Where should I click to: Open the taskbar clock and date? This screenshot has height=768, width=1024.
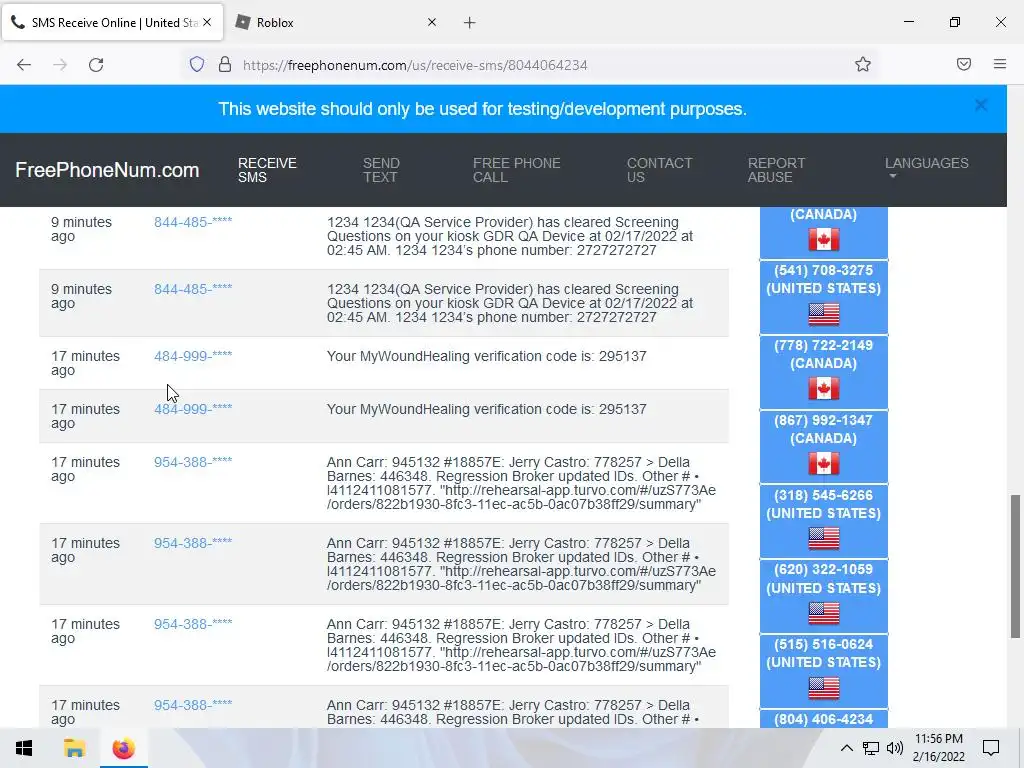(938, 748)
